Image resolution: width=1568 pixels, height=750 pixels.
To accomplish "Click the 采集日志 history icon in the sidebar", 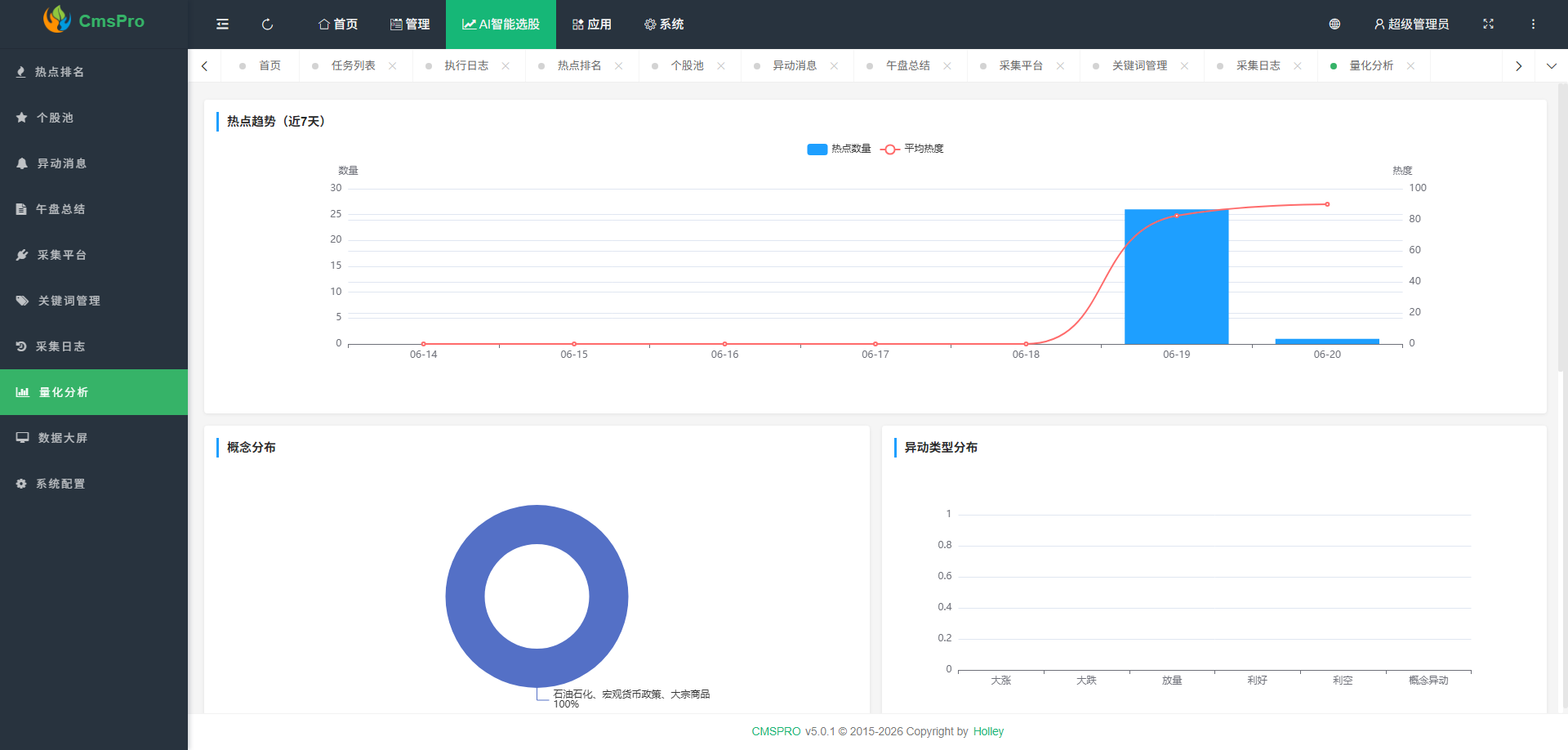I will point(21,346).
